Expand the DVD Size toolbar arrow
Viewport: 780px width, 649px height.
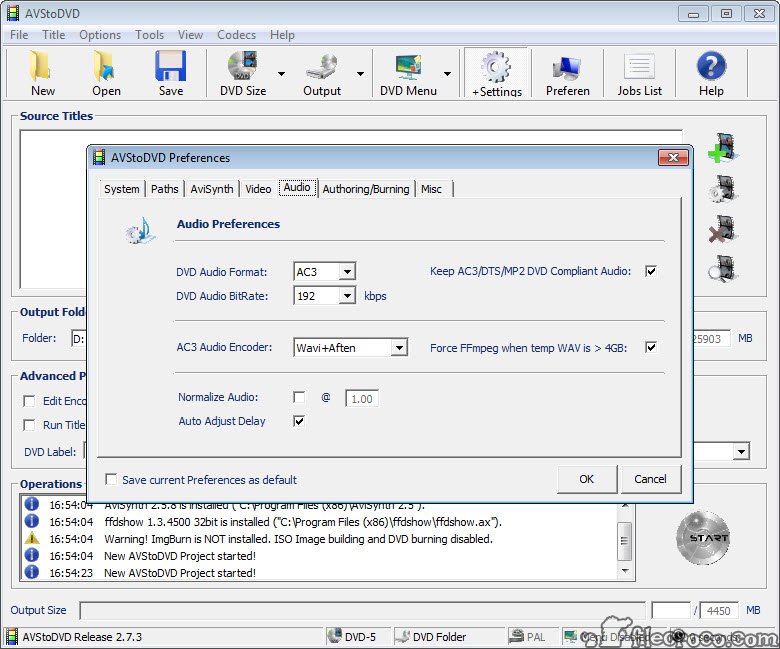282,74
